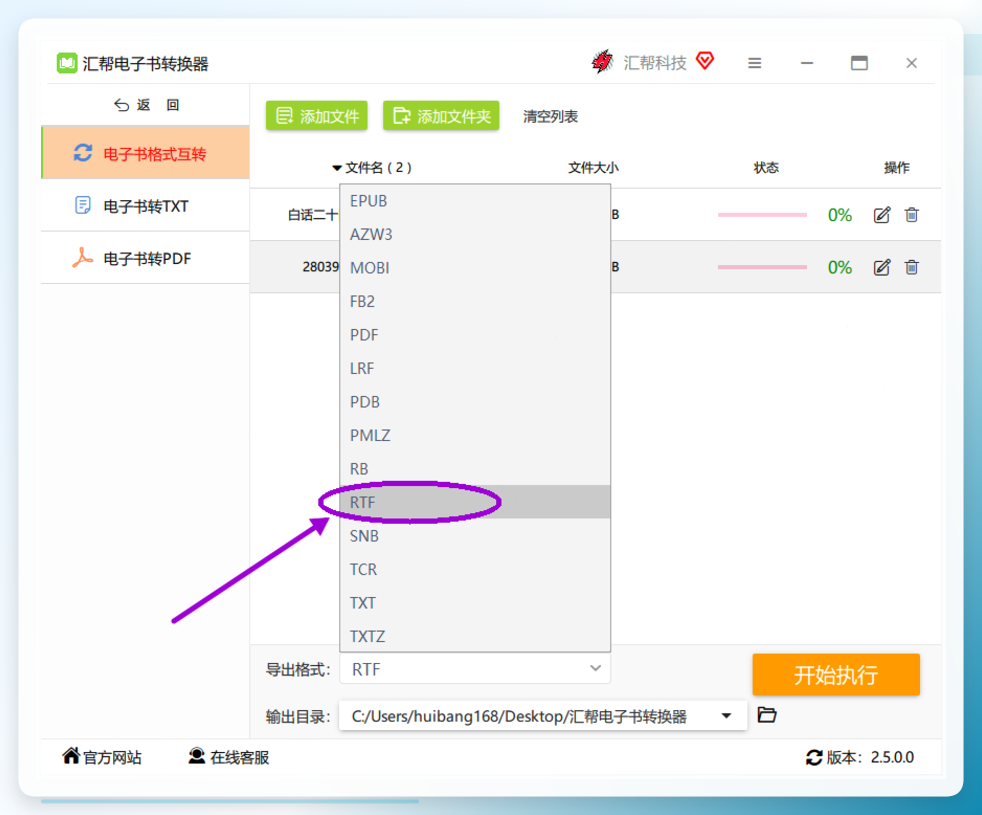Click the progress bar of 28039 row

pos(762,267)
